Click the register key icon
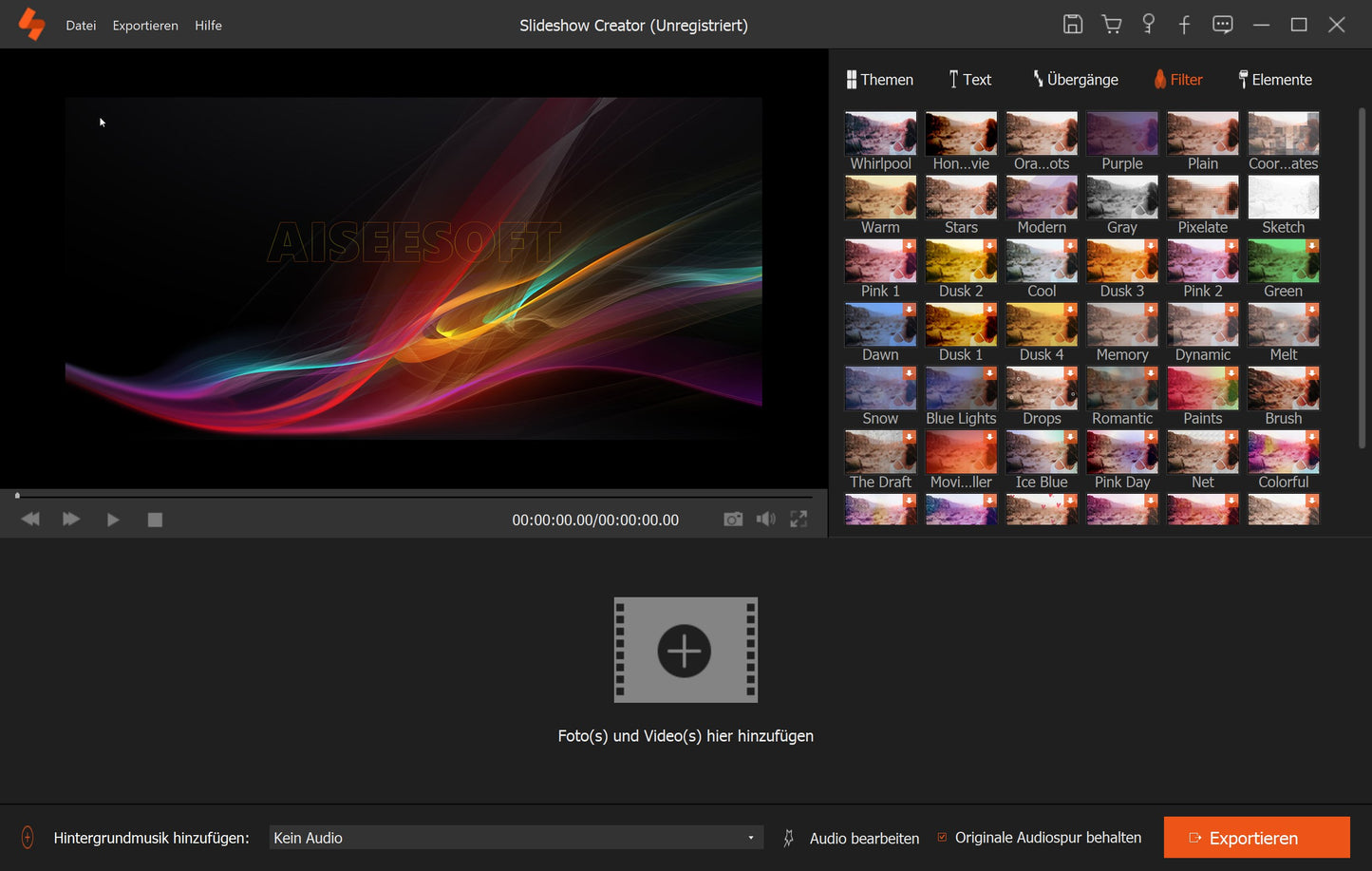1372x871 pixels. click(1148, 25)
